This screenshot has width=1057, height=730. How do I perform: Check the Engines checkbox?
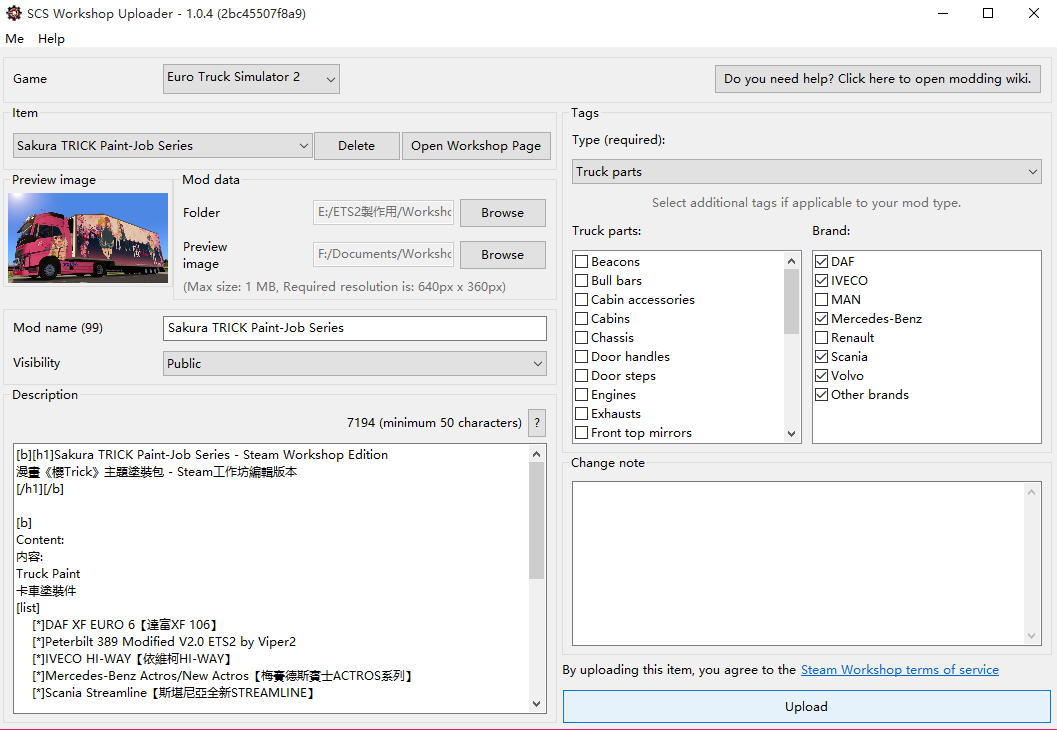click(x=582, y=394)
